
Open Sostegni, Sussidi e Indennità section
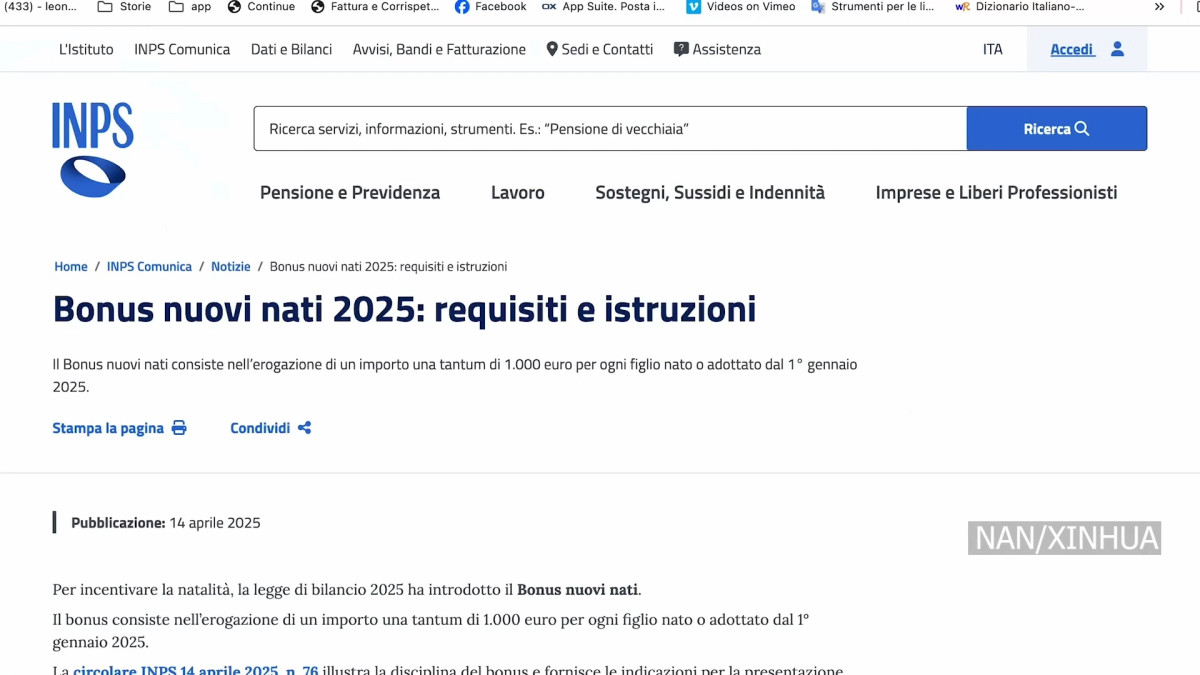pyautogui.click(x=710, y=193)
